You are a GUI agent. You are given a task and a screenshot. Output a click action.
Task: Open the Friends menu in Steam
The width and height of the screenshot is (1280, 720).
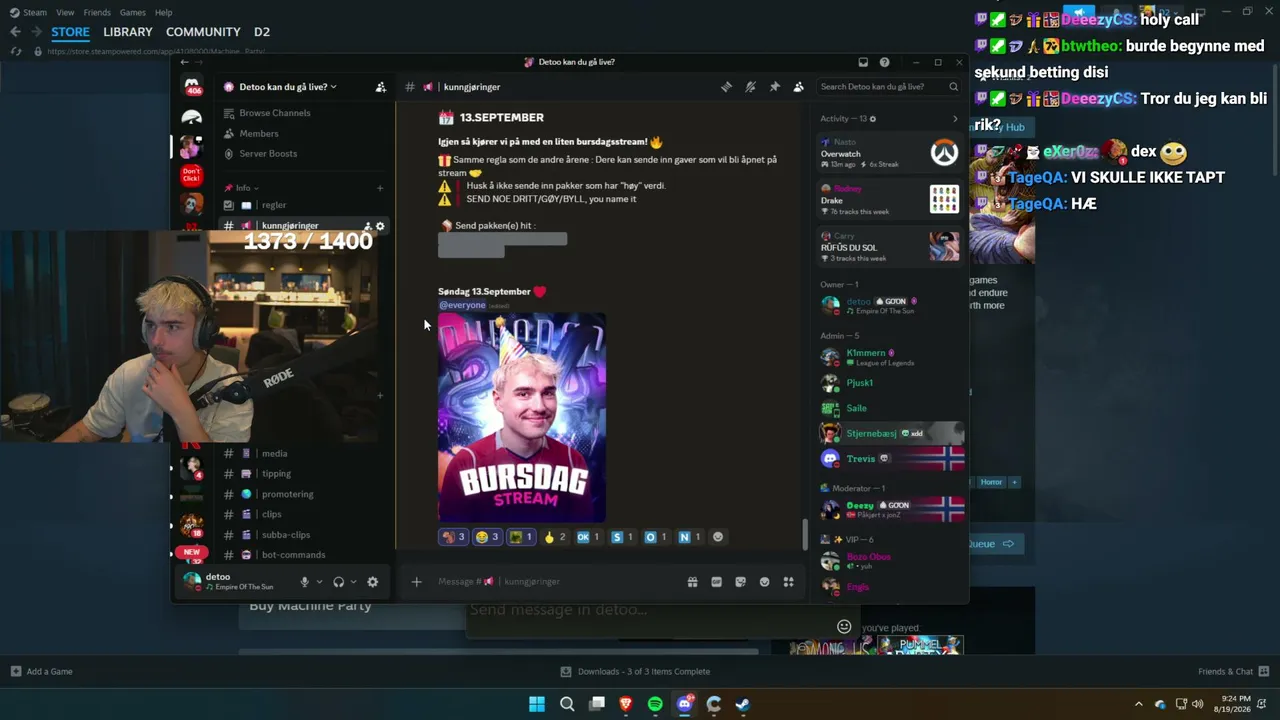tap(97, 13)
